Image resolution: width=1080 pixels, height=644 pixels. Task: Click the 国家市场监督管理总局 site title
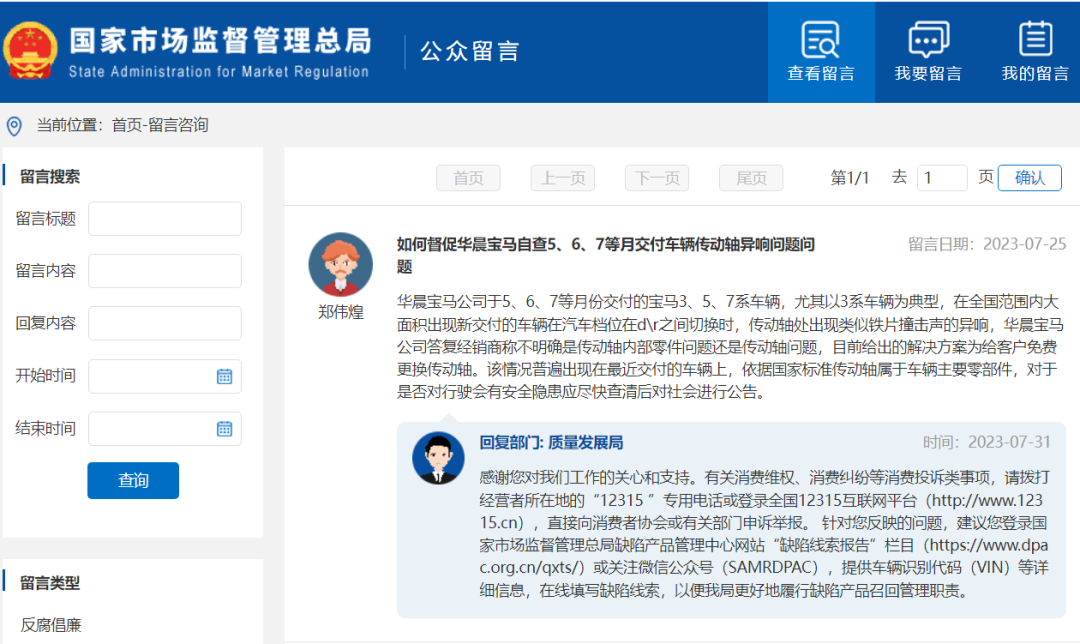pos(220,41)
